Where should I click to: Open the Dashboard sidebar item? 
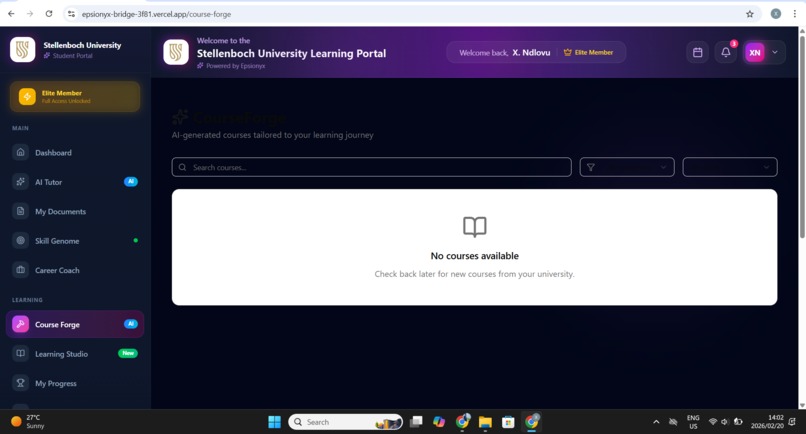point(75,153)
